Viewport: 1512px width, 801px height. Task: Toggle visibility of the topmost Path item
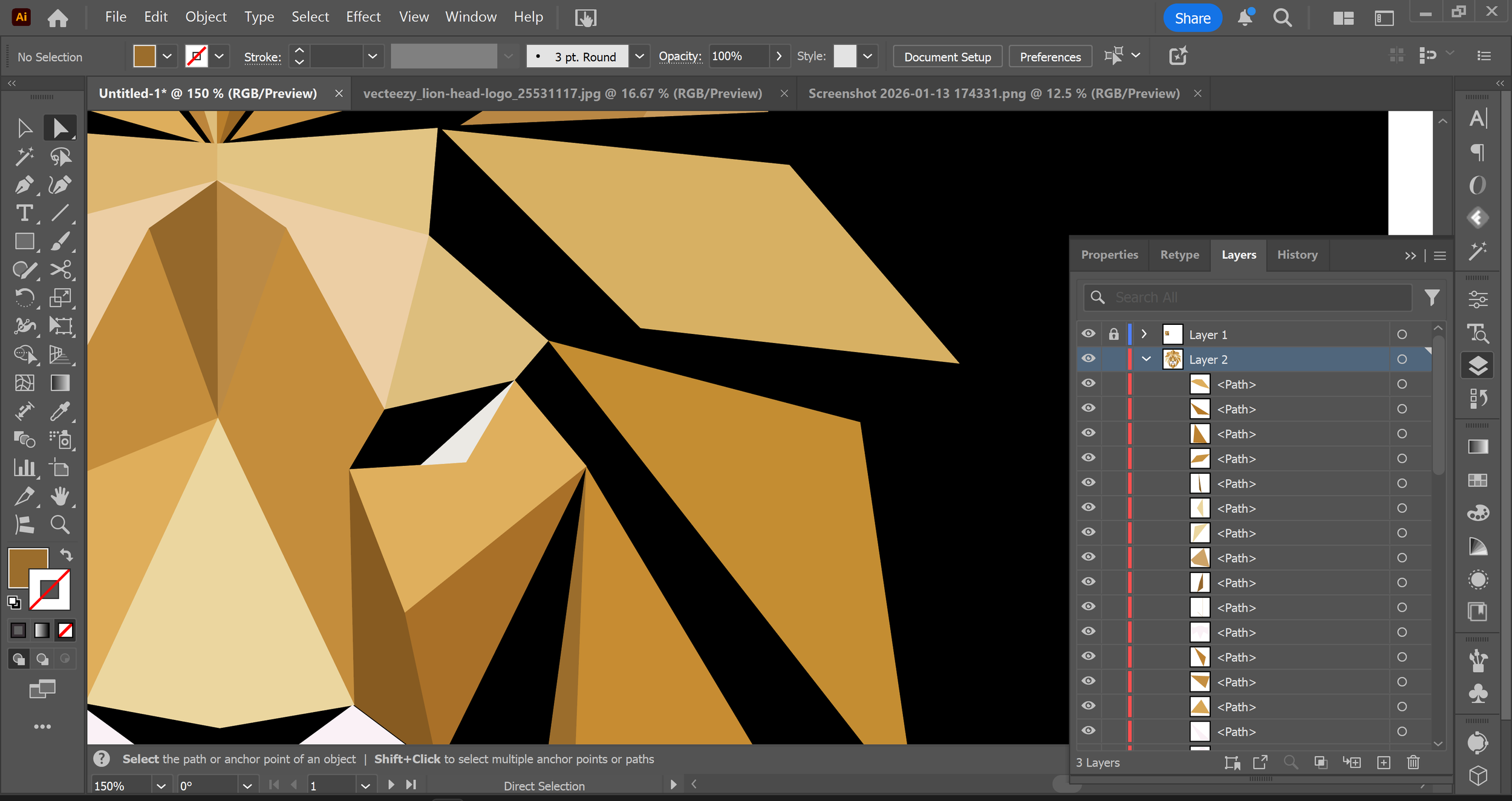1088,382
